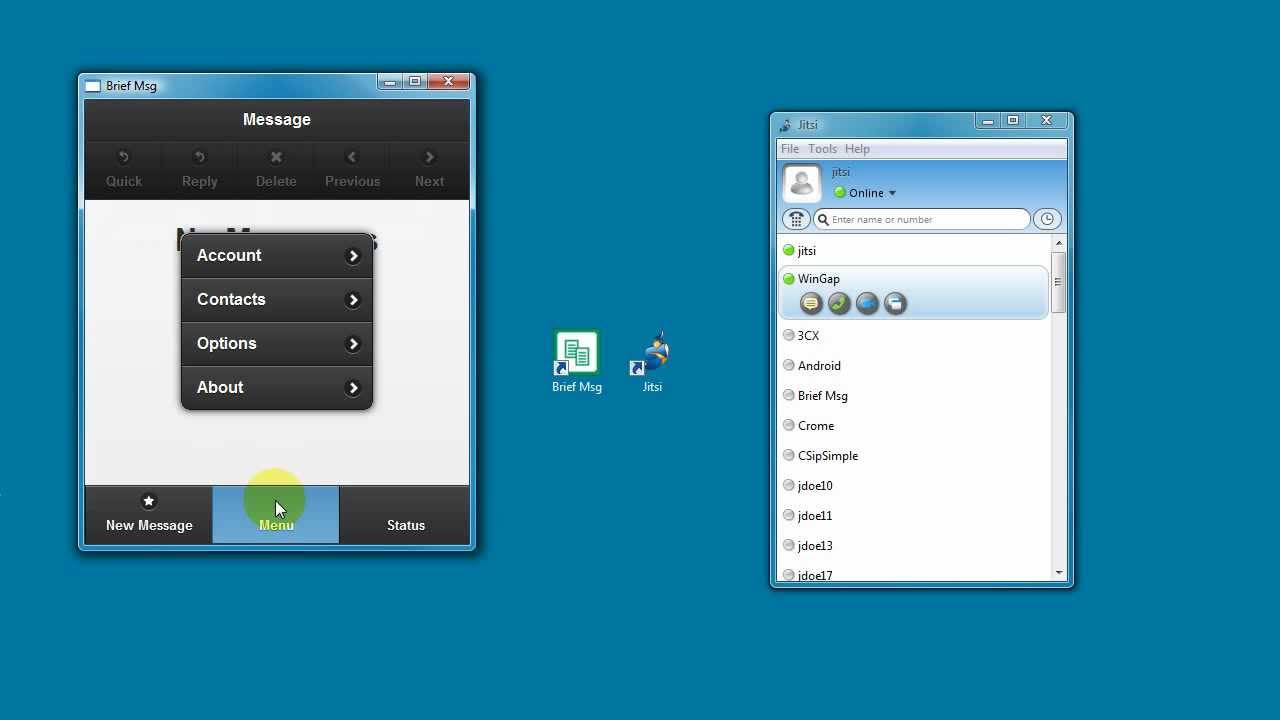
Task: Open the Options submenu arrow
Action: pos(353,344)
